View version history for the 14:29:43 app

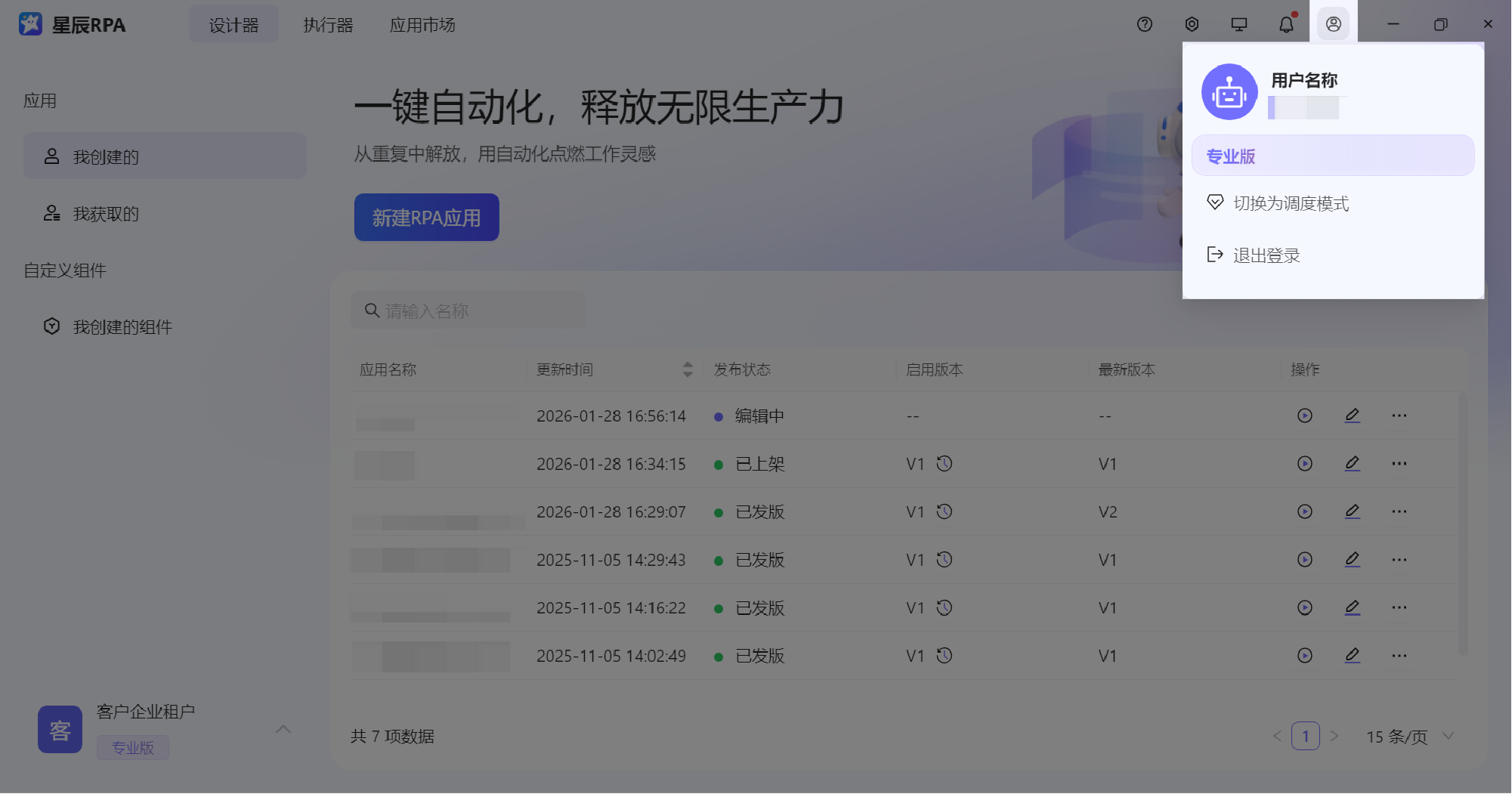click(x=944, y=560)
